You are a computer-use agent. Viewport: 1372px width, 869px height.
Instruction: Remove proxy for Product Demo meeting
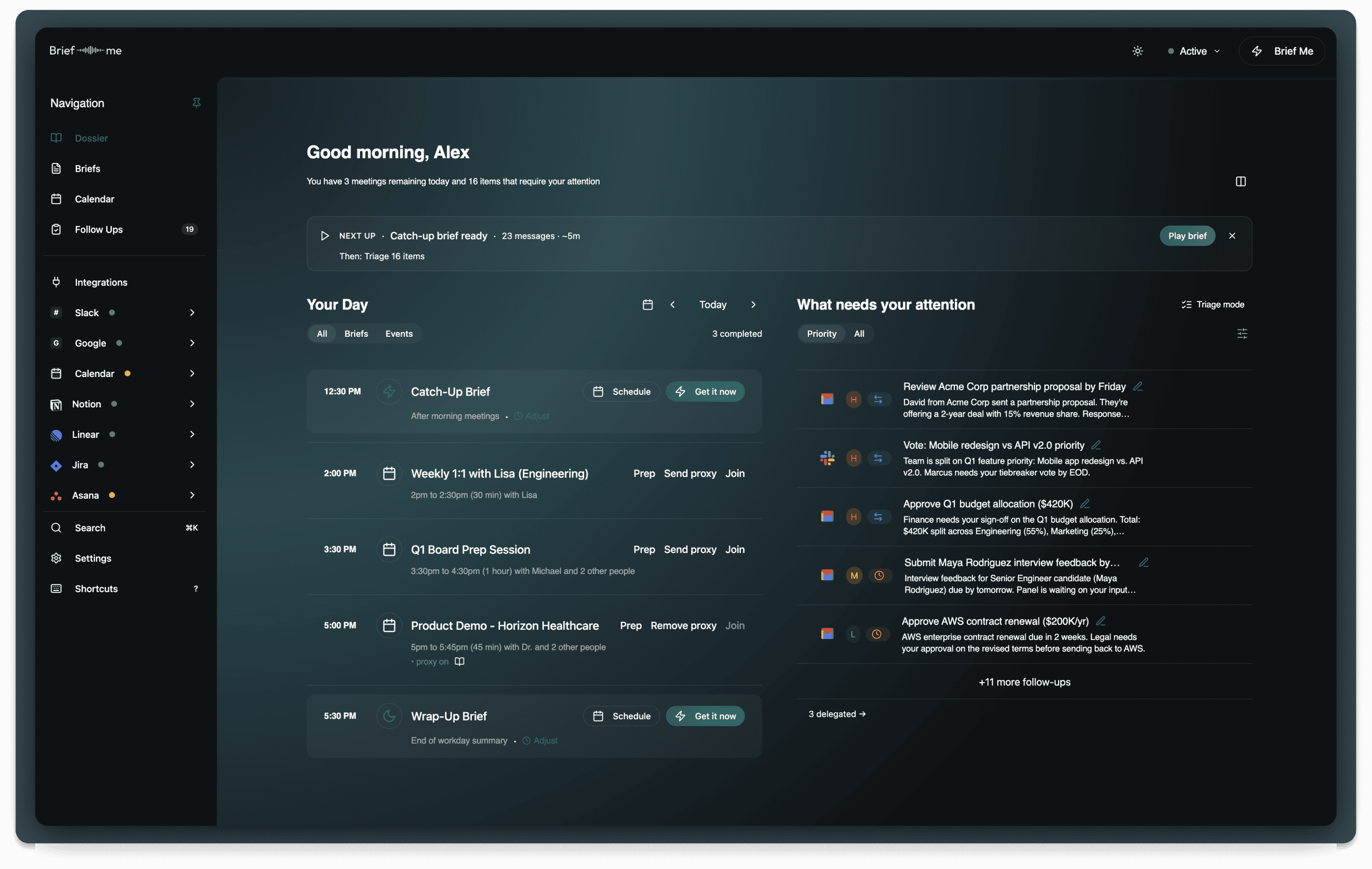pyautogui.click(x=683, y=626)
